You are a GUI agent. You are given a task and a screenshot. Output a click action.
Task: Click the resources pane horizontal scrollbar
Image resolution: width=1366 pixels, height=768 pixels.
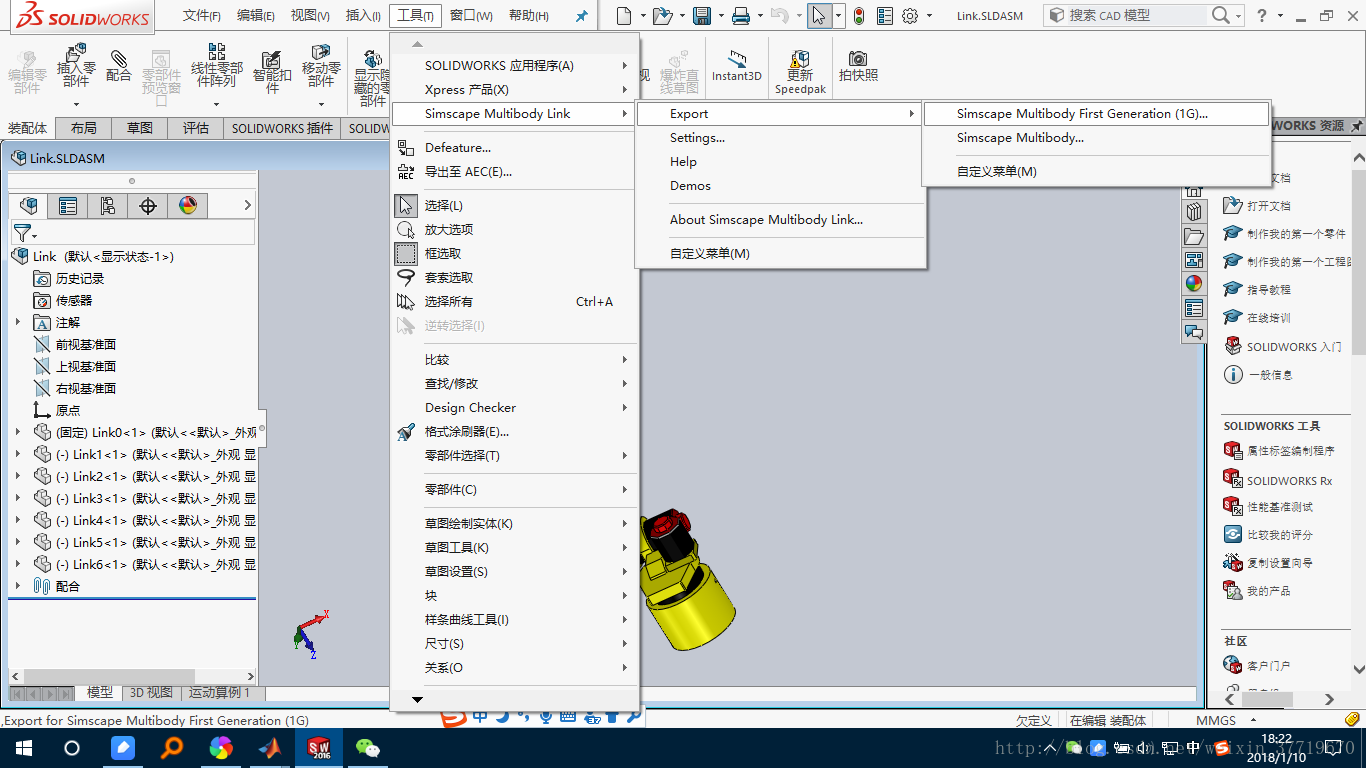point(1266,699)
